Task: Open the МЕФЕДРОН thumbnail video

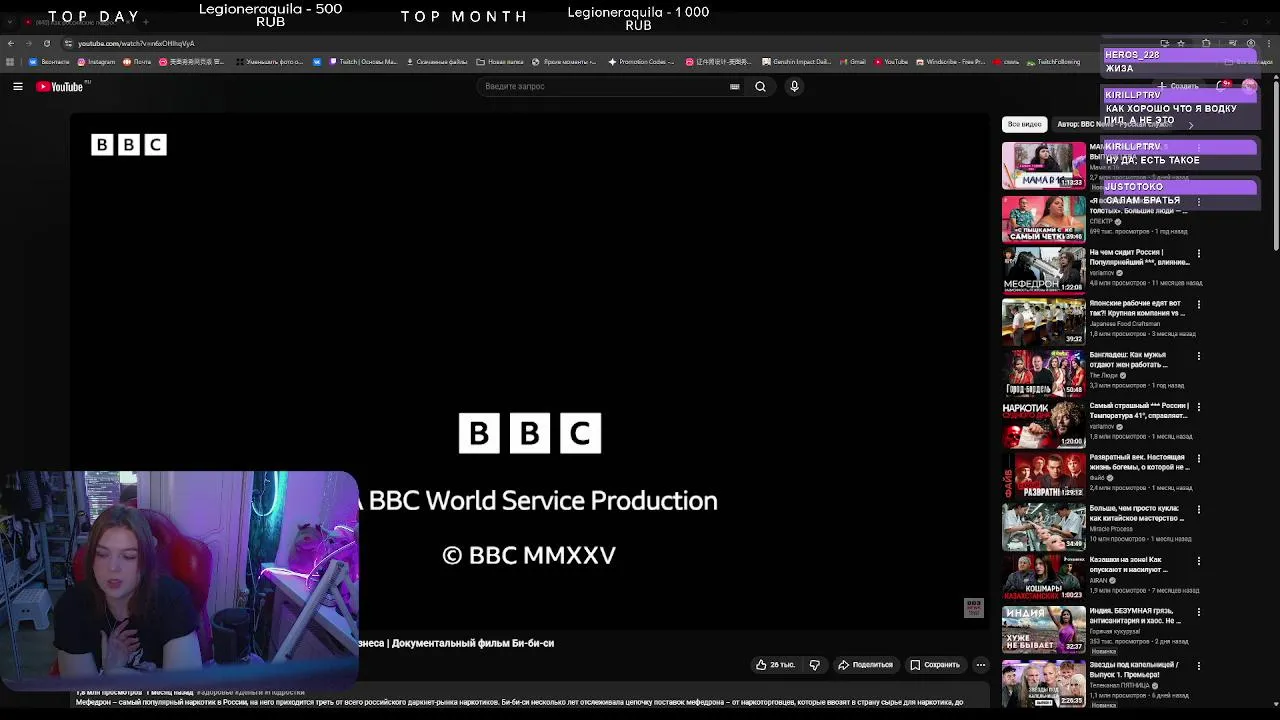Action: tap(1043, 269)
